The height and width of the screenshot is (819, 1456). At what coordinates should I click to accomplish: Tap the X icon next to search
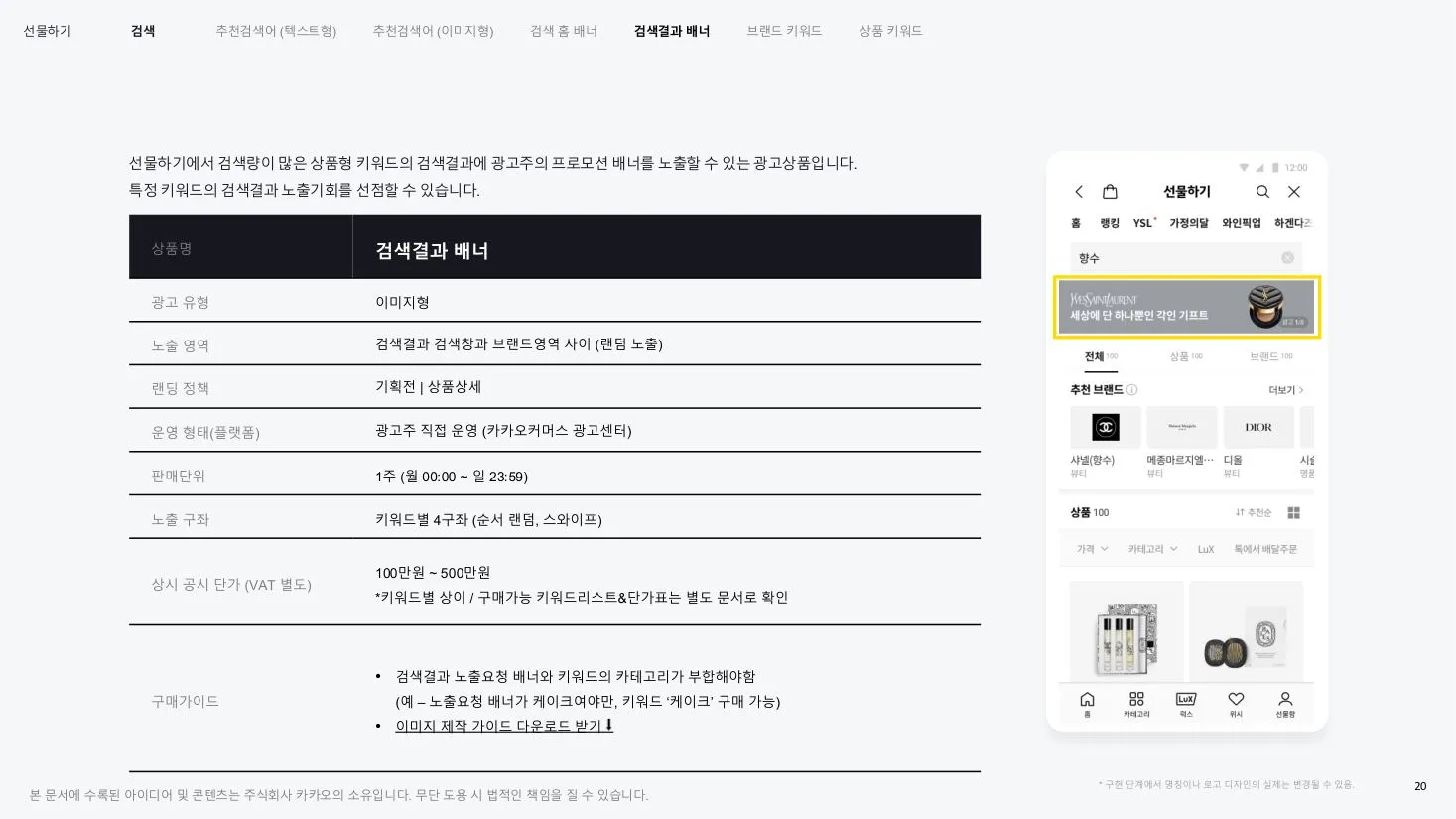1294,192
